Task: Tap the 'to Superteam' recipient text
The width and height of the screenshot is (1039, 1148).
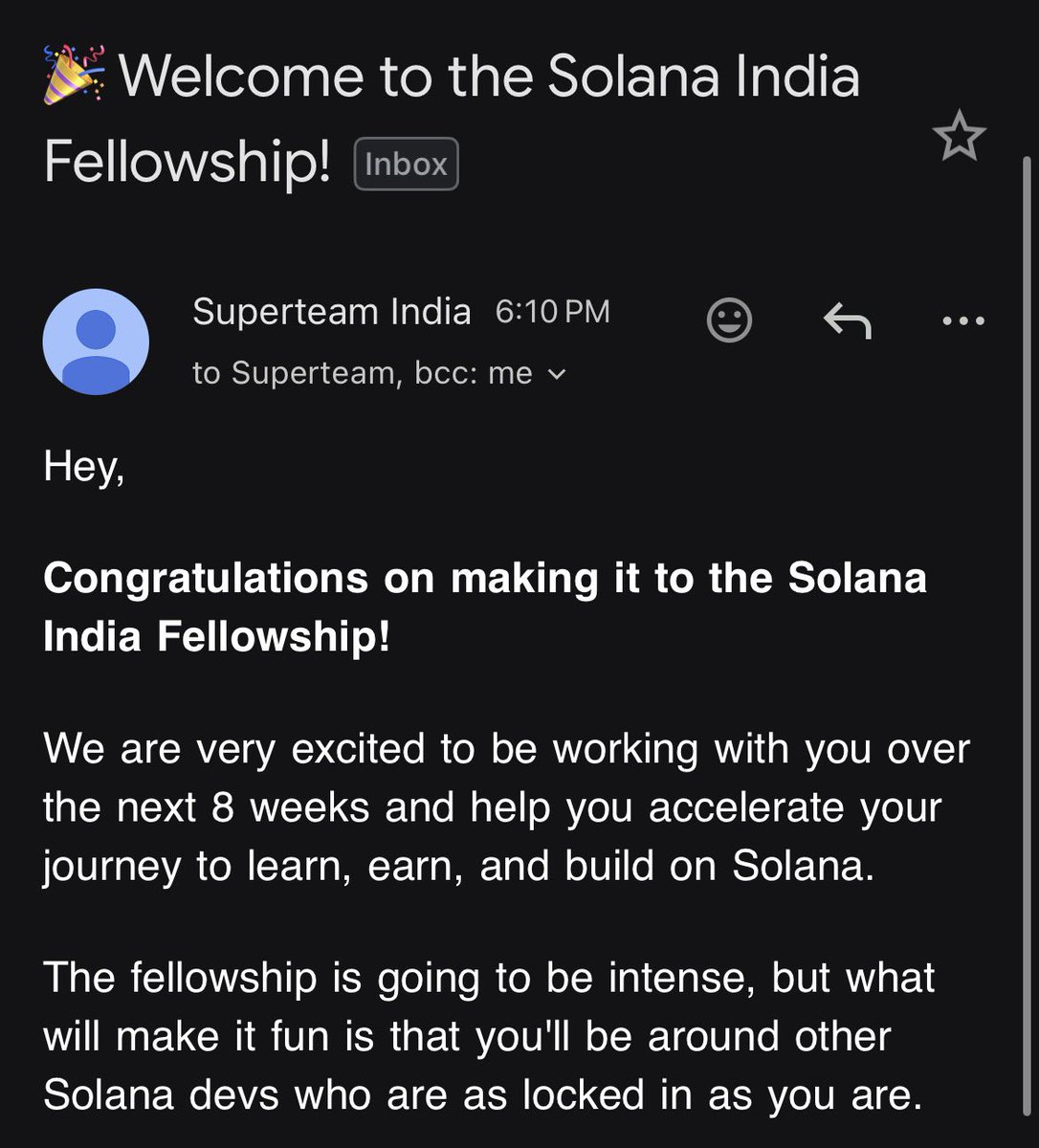Action: coord(297,373)
